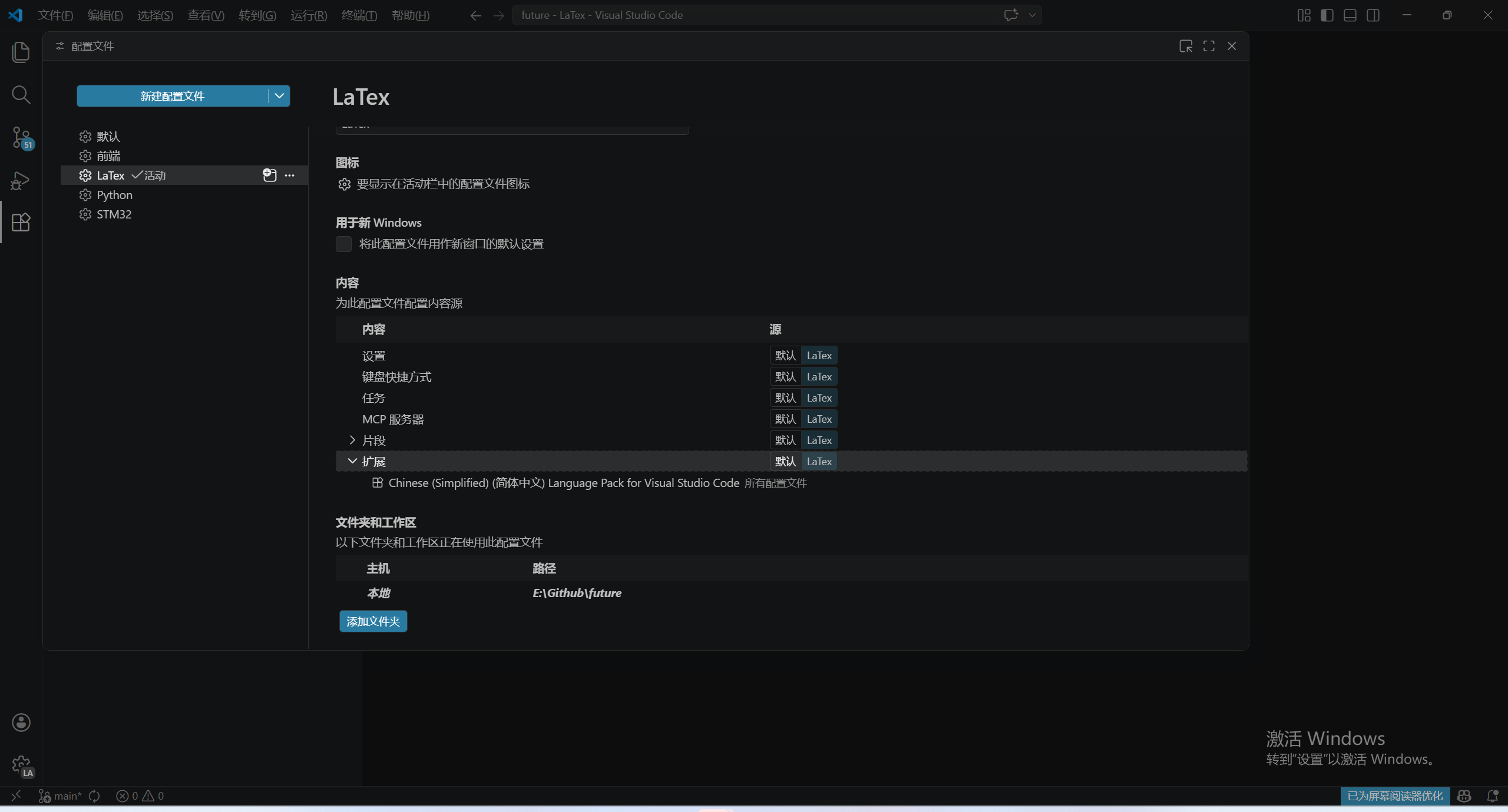Open dropdown arrow beside 新建配置文件
The height and width of the screenshot is (812, 1508).
point(279,96)
